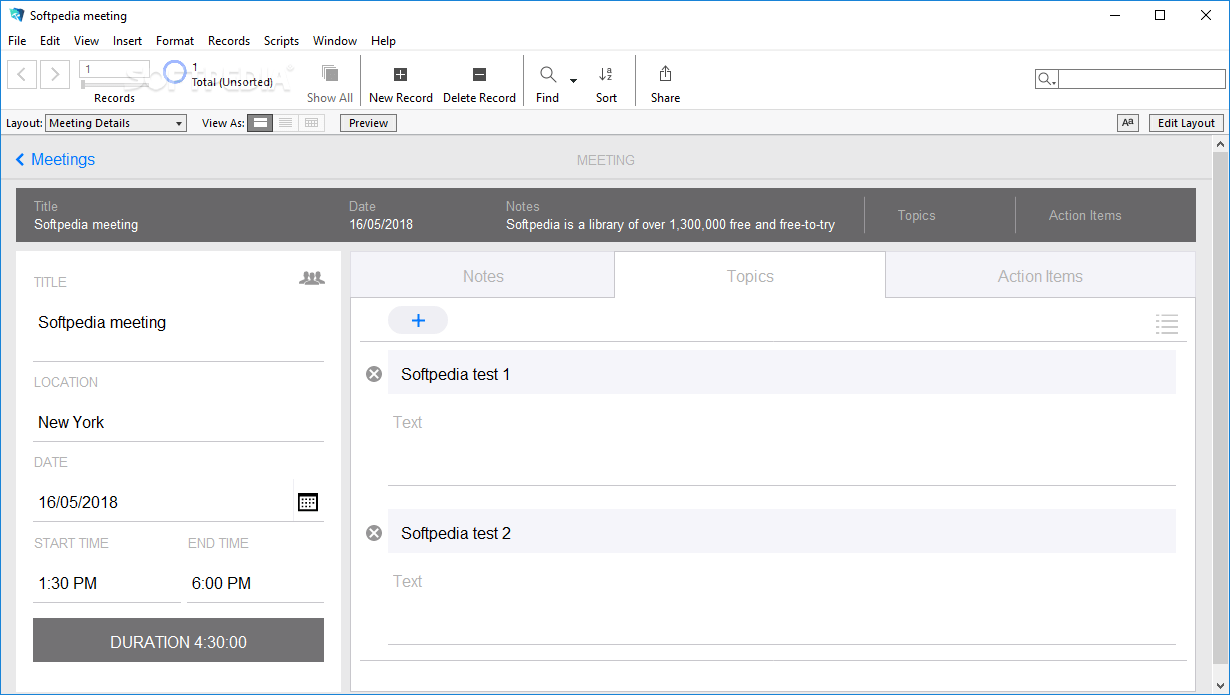
Task: Click the Date field 16/05/2018
Action: point(163,502)
